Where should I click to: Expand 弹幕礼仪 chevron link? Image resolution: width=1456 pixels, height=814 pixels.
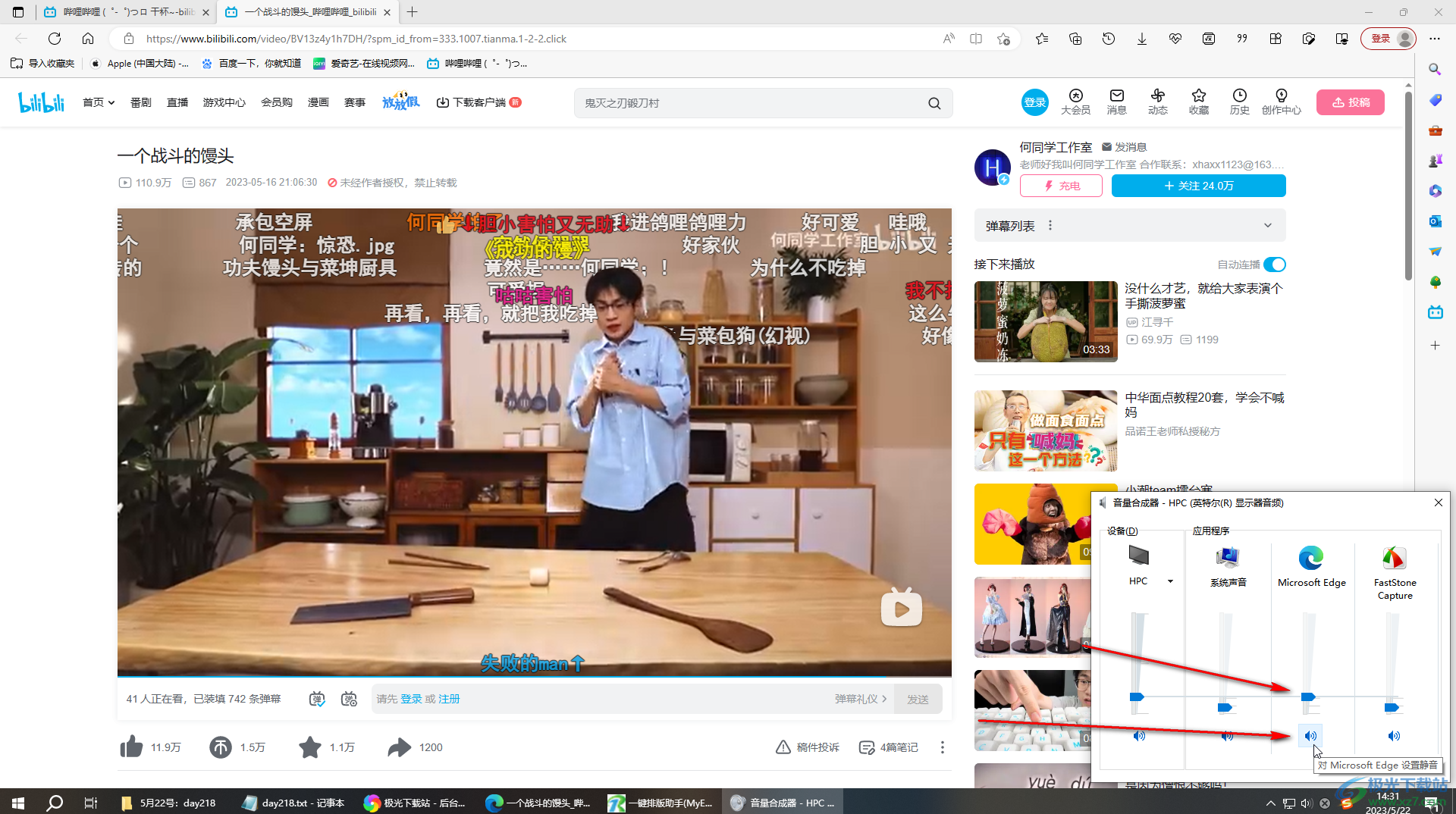[x=861, y=699]
